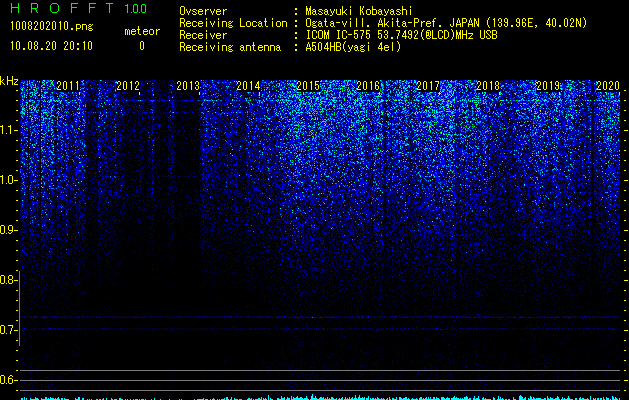
Task: Select observer name Masayuki Kobayashi
Action: [x=359, y=11]
